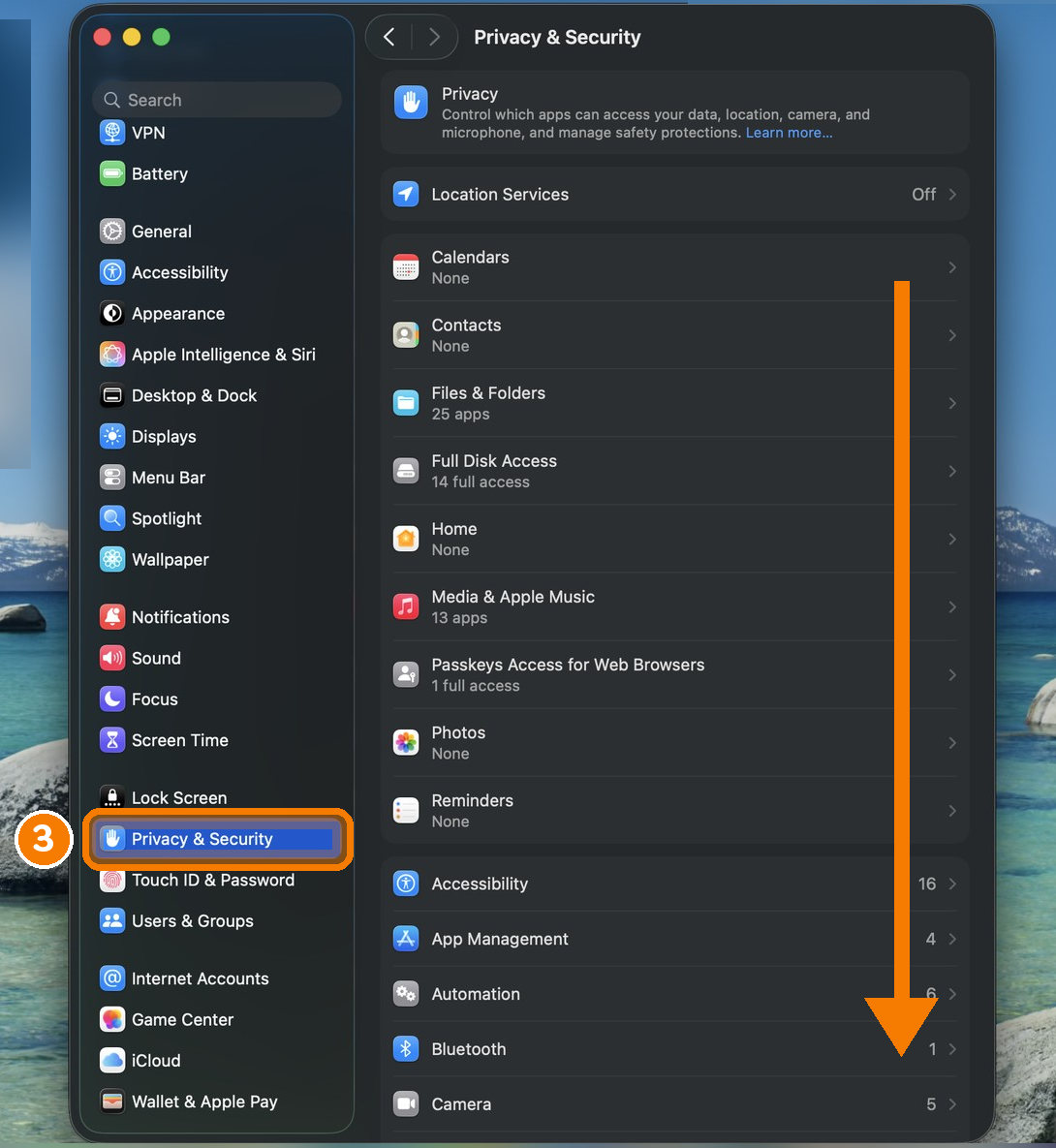Click the '14 full access' text
1056x1148 pixels.
481,481
